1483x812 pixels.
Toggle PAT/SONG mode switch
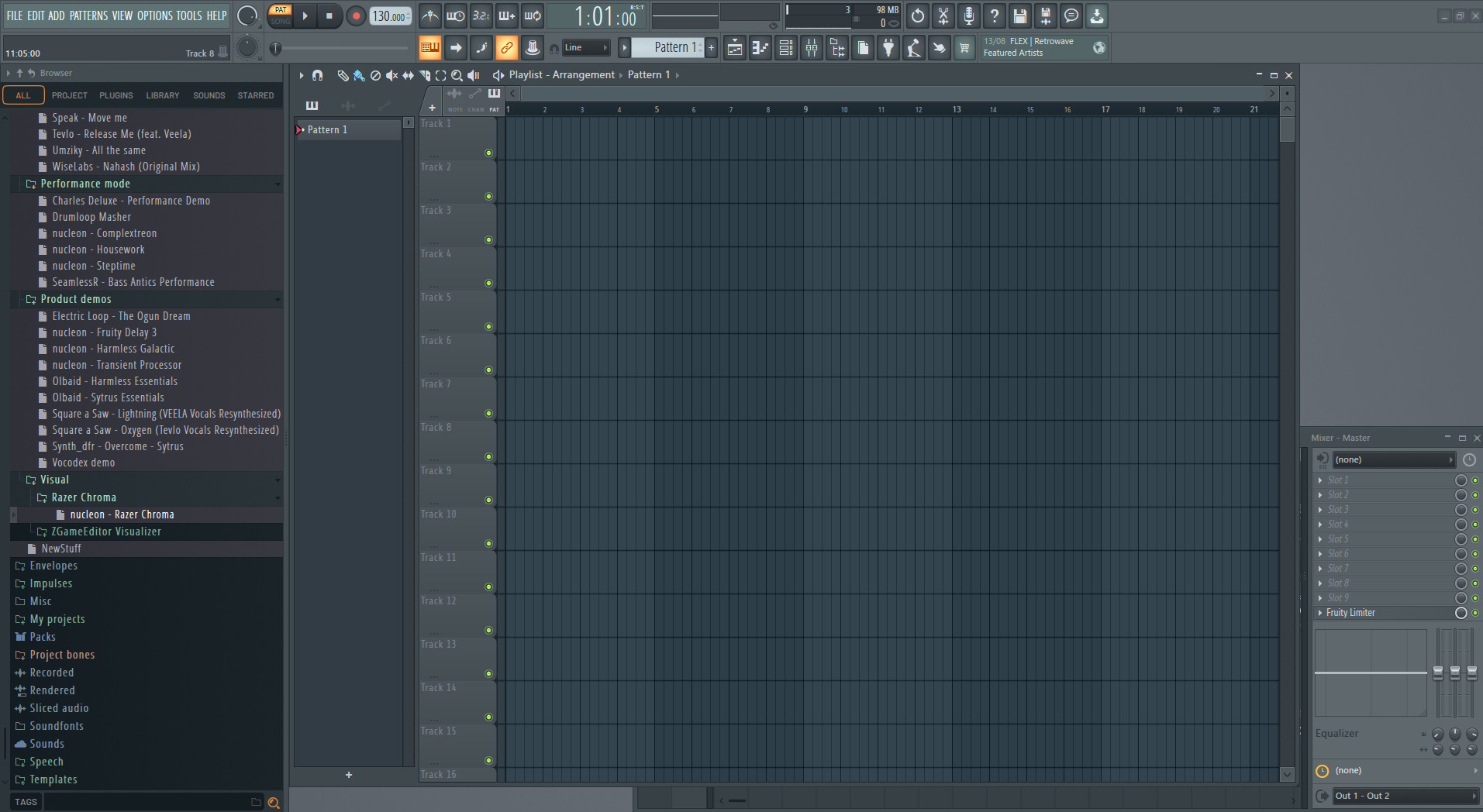pos(281,15)
